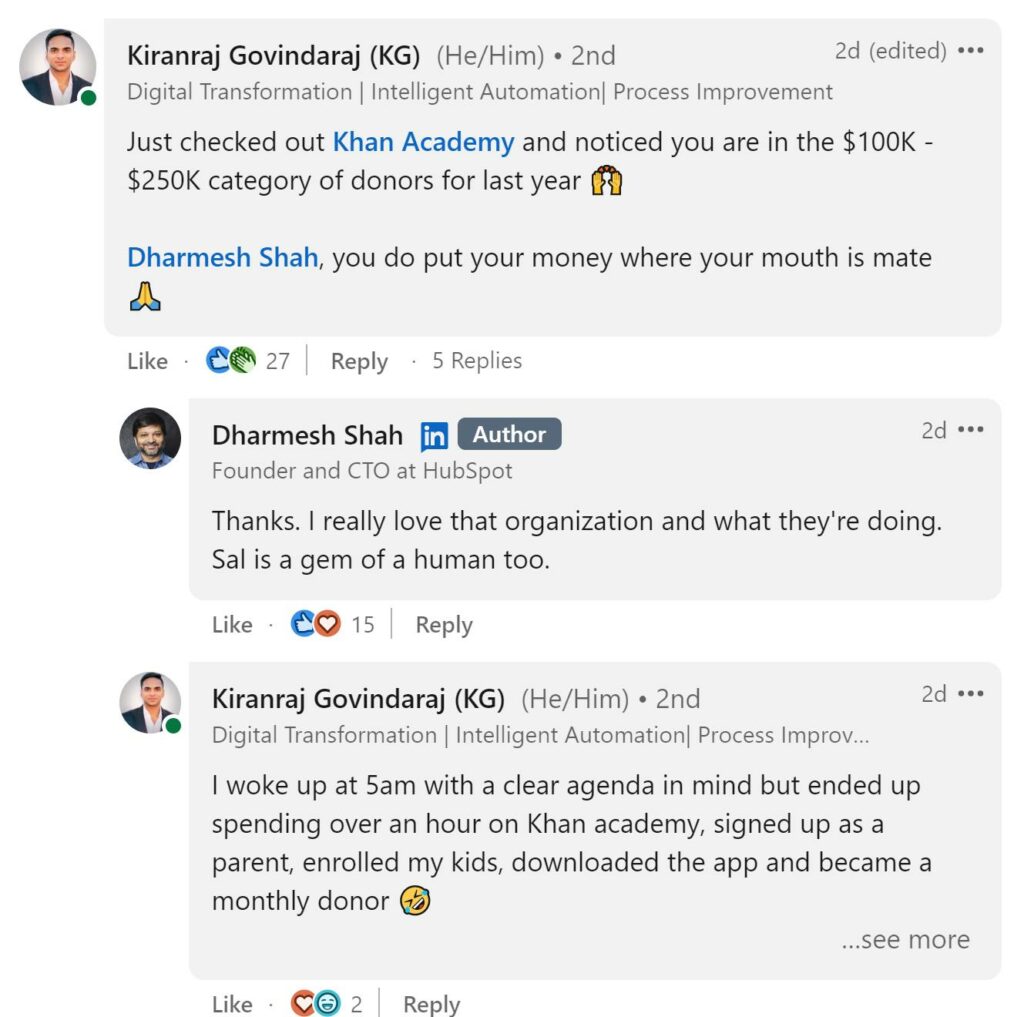Click the Dharmesh Shah mention link
The image size is (1024, 1017).
(222, 258)
